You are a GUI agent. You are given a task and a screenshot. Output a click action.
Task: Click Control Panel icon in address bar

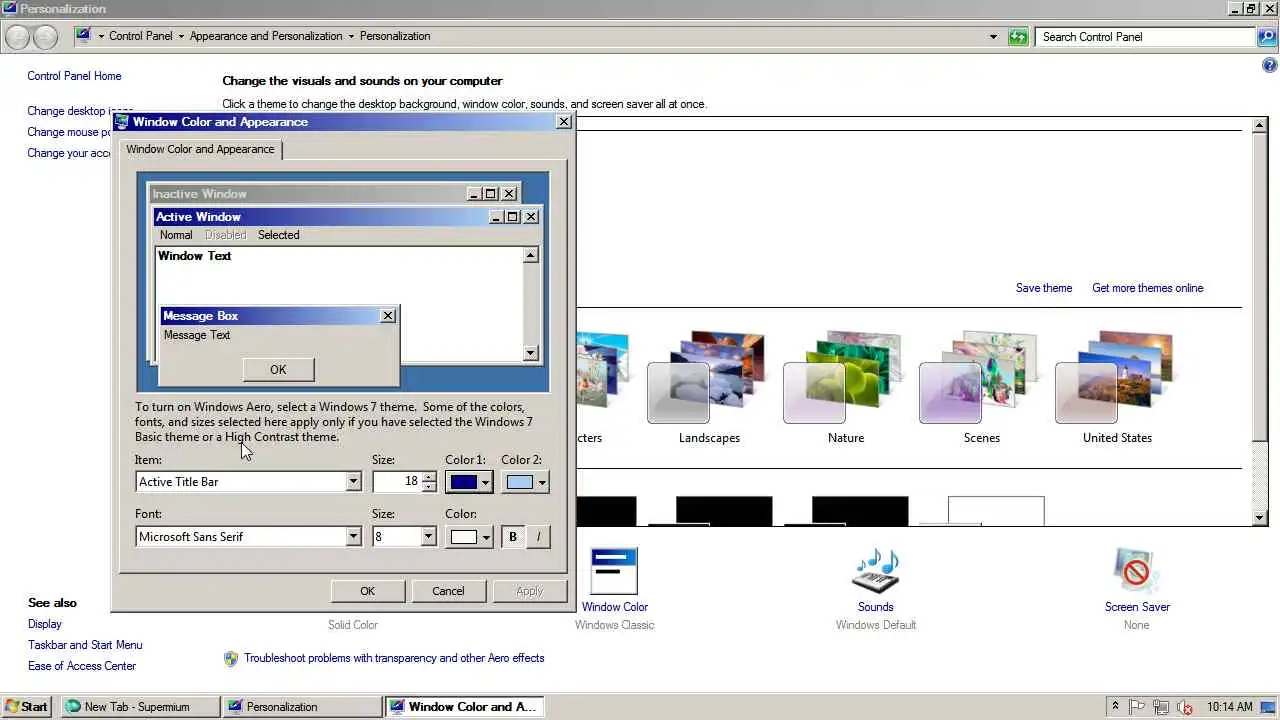click(84, 36)
